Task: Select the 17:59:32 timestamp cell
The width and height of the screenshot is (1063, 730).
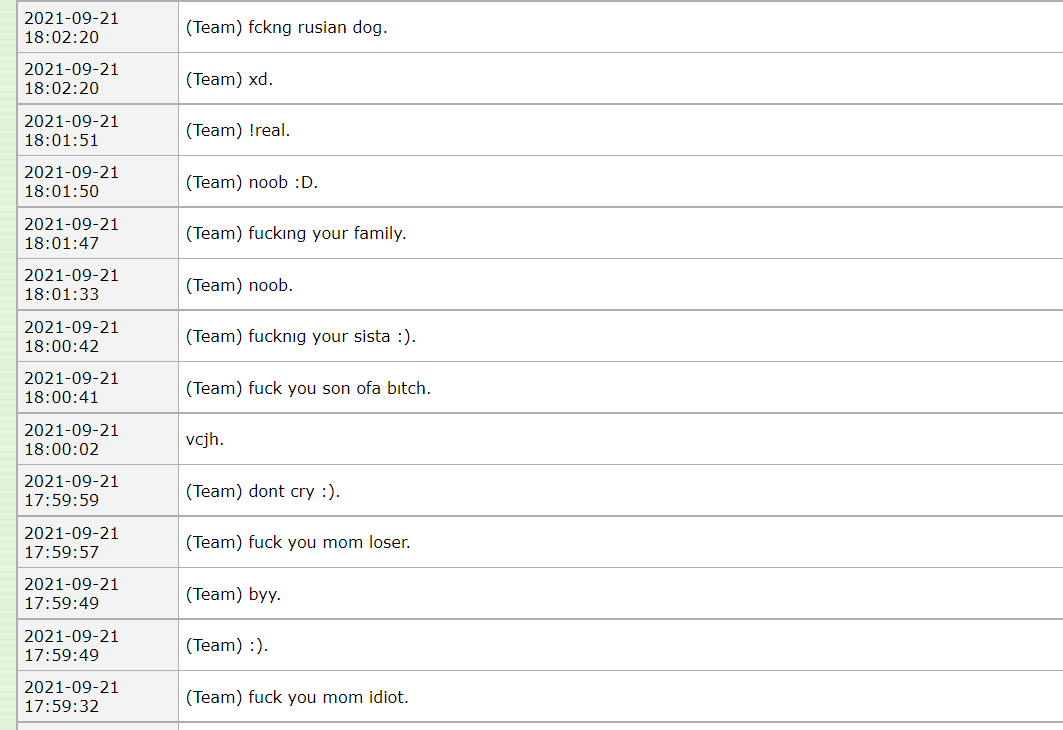Action: tap(71, 696)
